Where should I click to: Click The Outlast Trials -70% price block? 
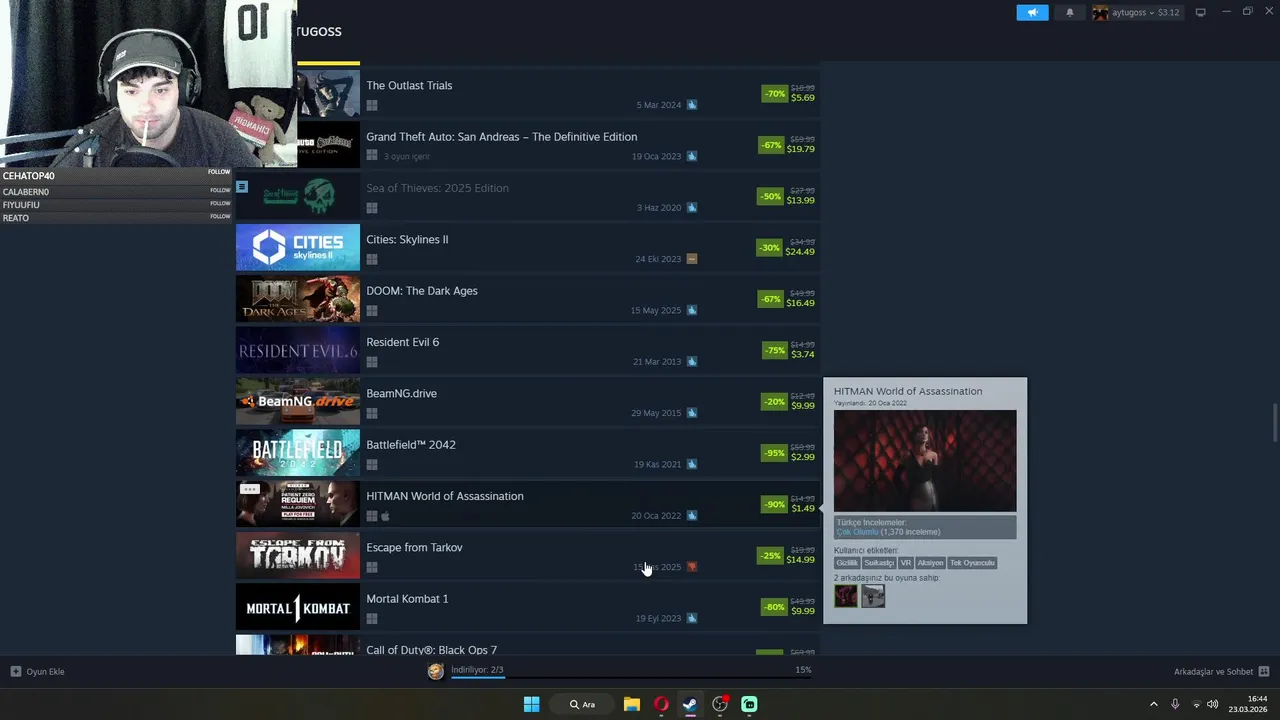(x=787, y=93)
